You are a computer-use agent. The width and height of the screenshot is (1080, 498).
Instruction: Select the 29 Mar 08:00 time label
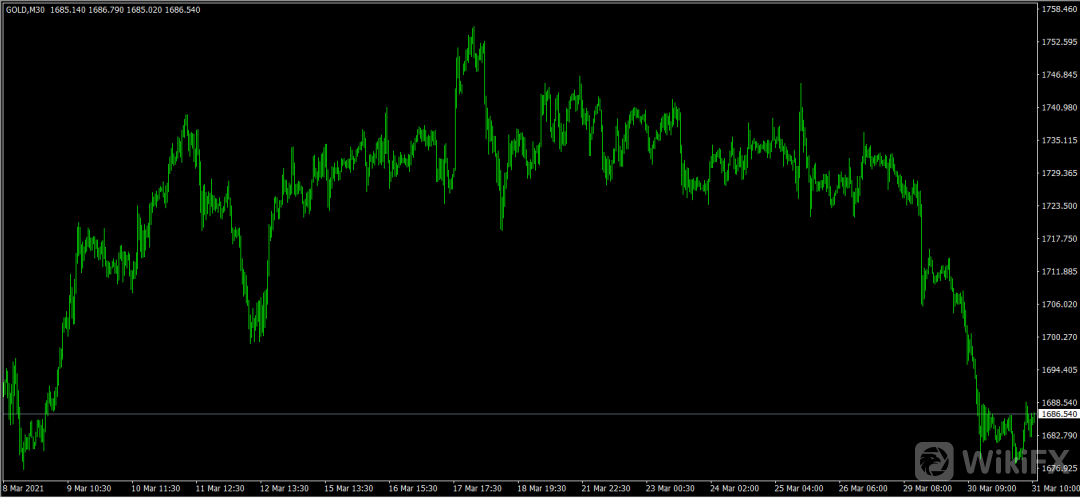[925, 490]
